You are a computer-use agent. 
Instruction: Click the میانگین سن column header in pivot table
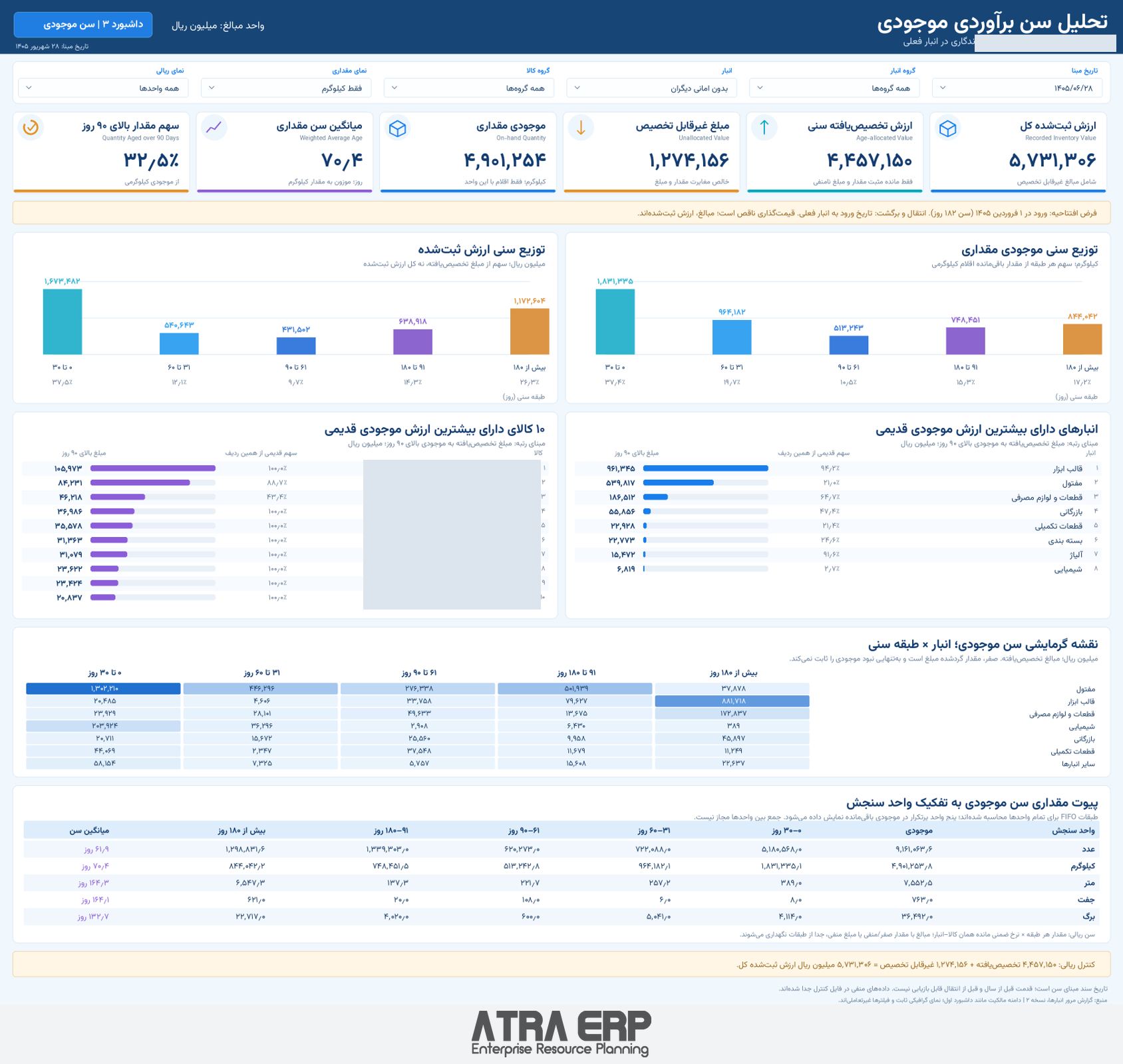pyautogui.click(x=89, y=830)
